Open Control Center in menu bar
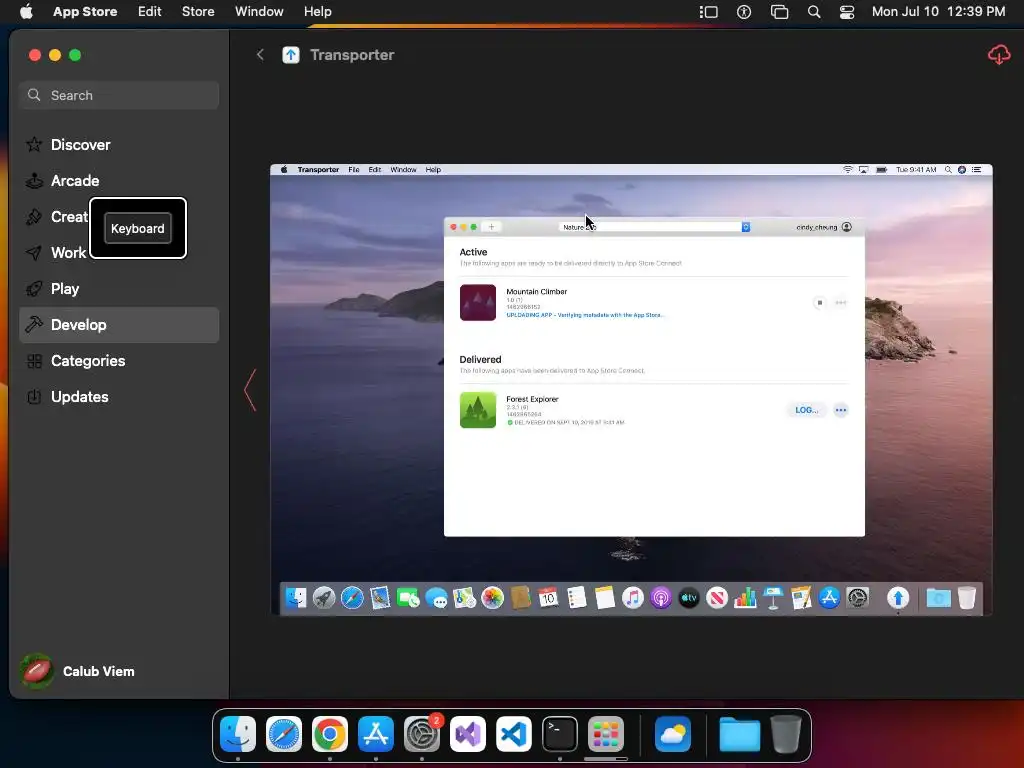Screen dimensions: 1024x768 847,11
